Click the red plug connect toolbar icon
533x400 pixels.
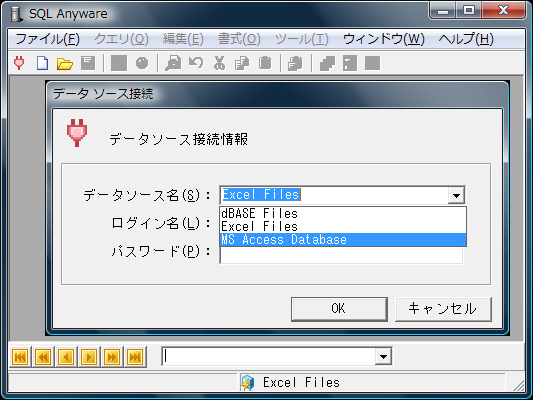pyautogui.click(x=19, y=63)
